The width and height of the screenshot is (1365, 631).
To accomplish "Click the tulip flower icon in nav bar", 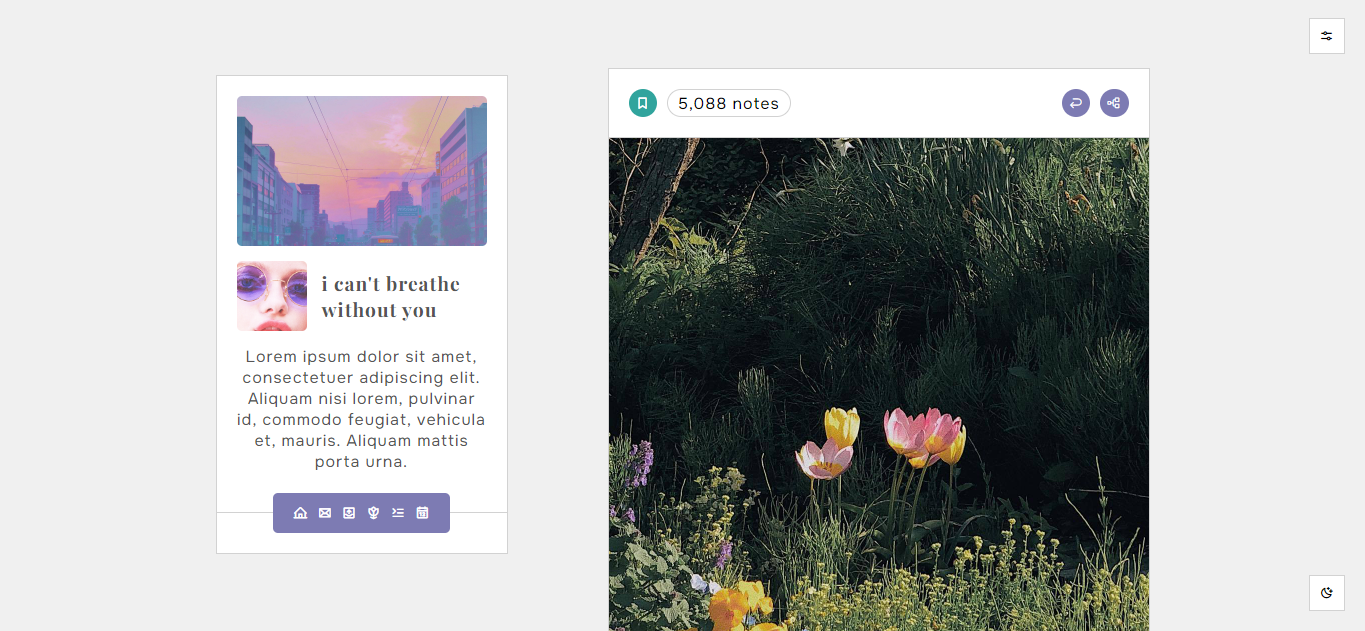I will click(x=373, y=513).
